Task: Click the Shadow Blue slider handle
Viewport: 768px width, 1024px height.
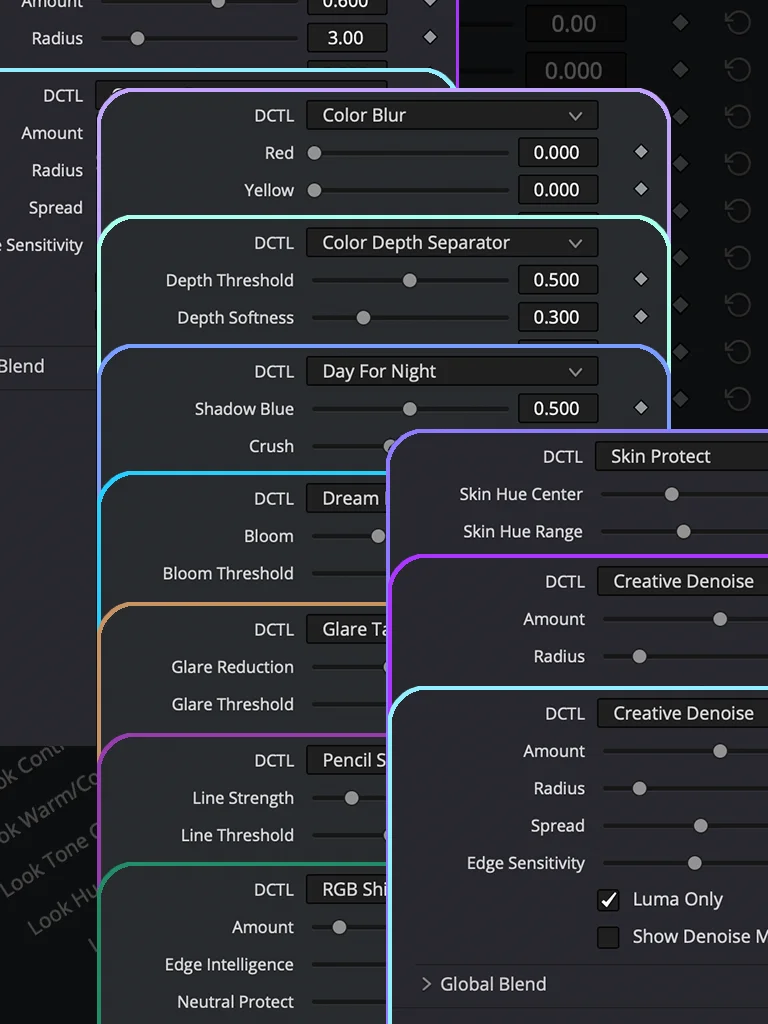Action: click(409, 409)
